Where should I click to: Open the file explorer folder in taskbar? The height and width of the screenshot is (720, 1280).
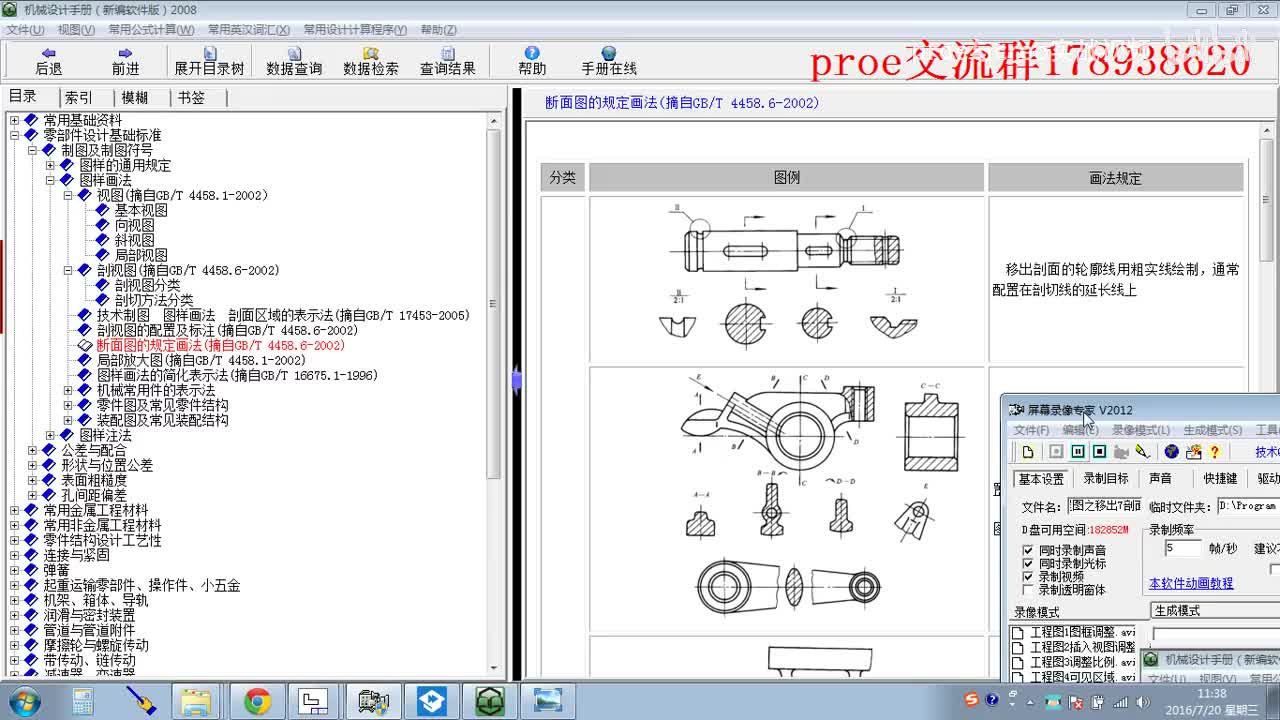194,702
